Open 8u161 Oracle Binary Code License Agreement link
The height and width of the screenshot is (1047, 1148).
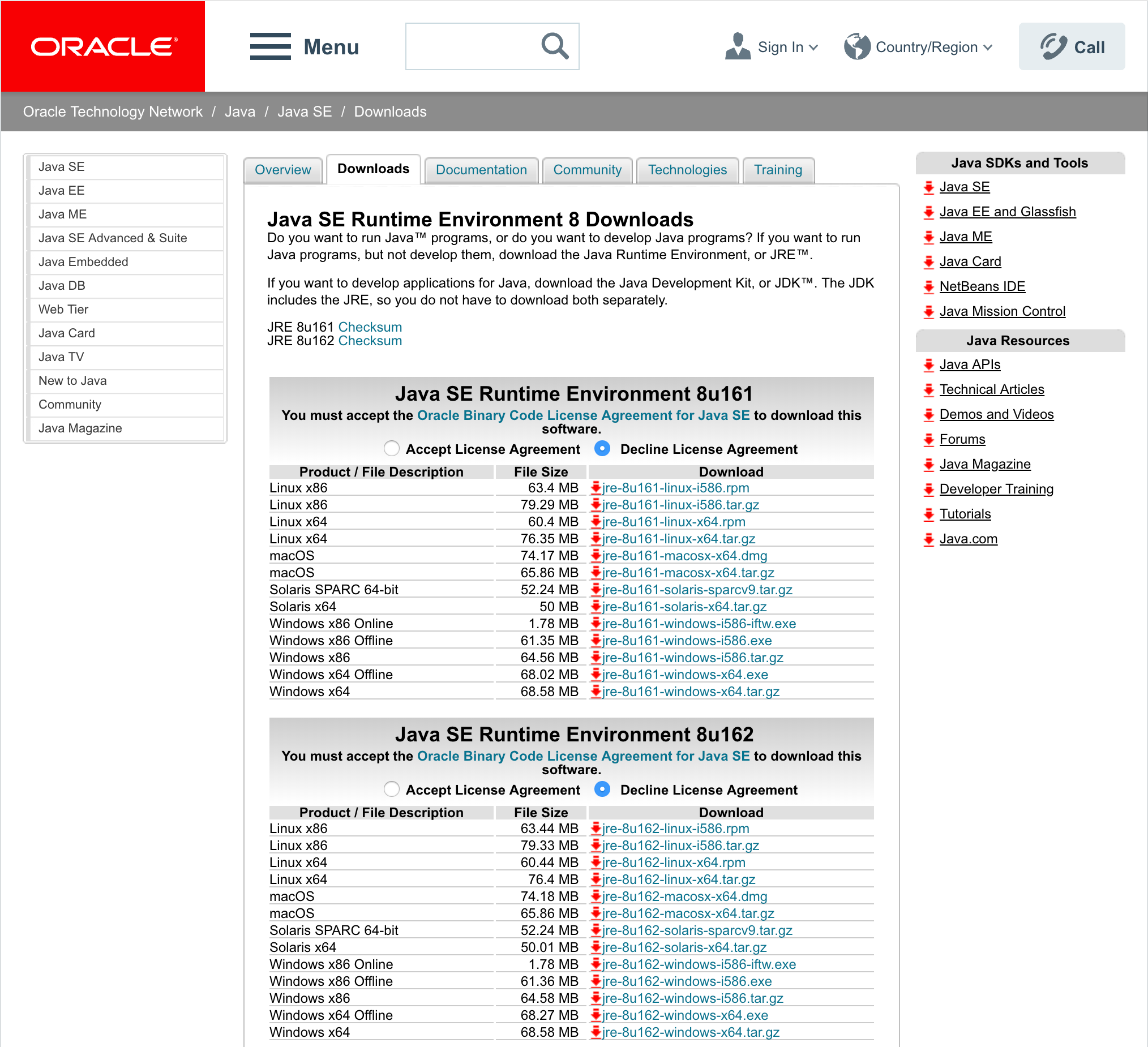pos(584,415)
